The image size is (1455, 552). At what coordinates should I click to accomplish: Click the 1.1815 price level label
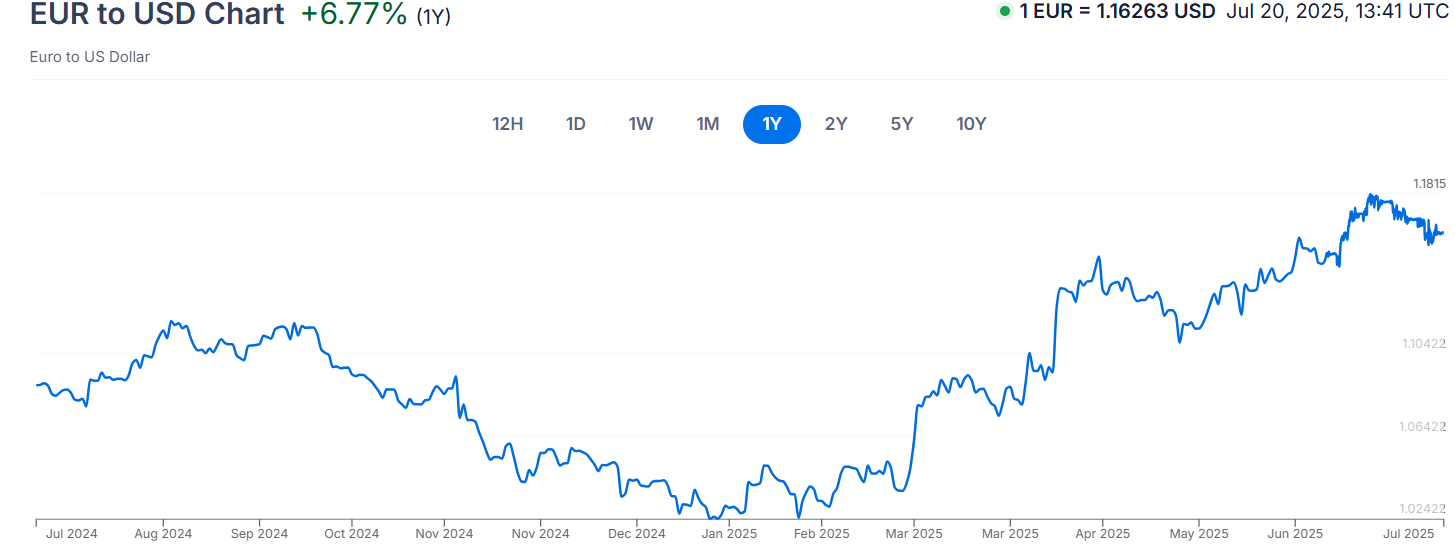pos(1429,183)
